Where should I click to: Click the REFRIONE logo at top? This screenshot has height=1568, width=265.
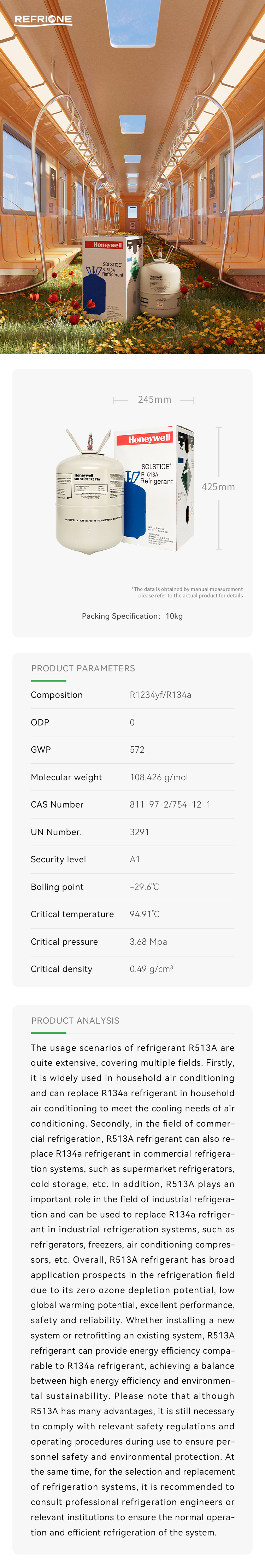pyautogui.click(x=43, y=20)
